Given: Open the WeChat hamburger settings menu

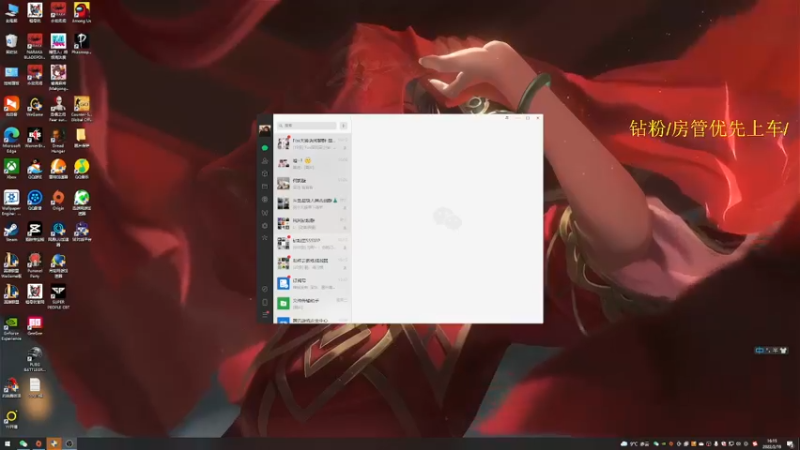Looking at the screenshot, I should tap(264, 315).
